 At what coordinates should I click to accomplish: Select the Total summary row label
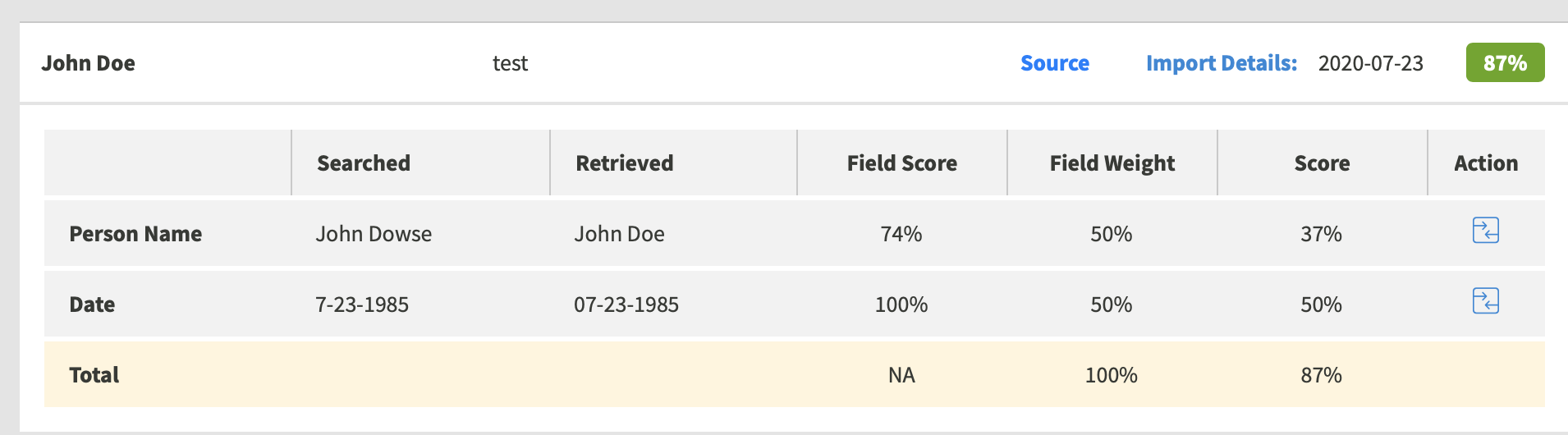pyautogui.click(x=94, y=375)
